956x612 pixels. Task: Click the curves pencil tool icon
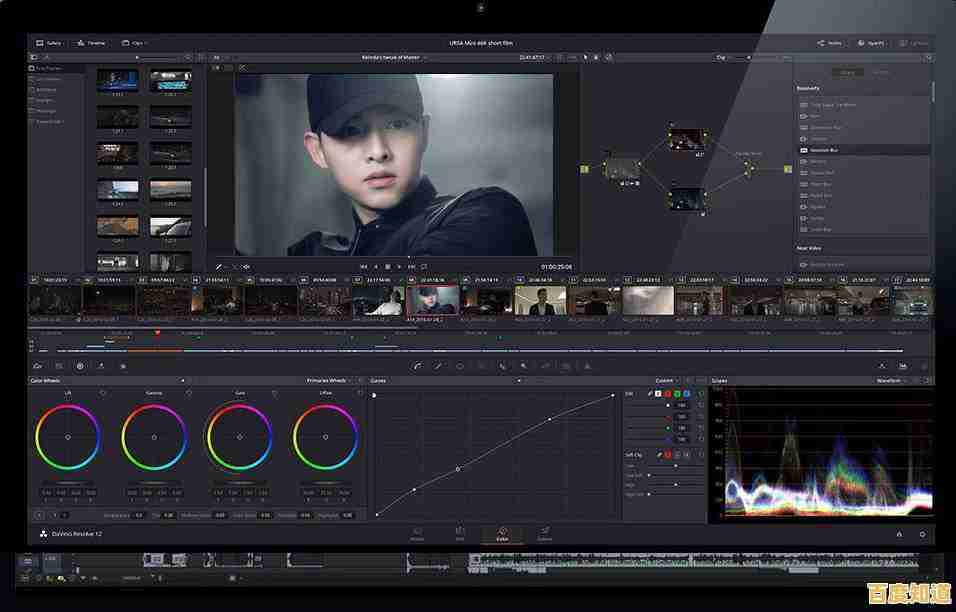pos(649,394)
